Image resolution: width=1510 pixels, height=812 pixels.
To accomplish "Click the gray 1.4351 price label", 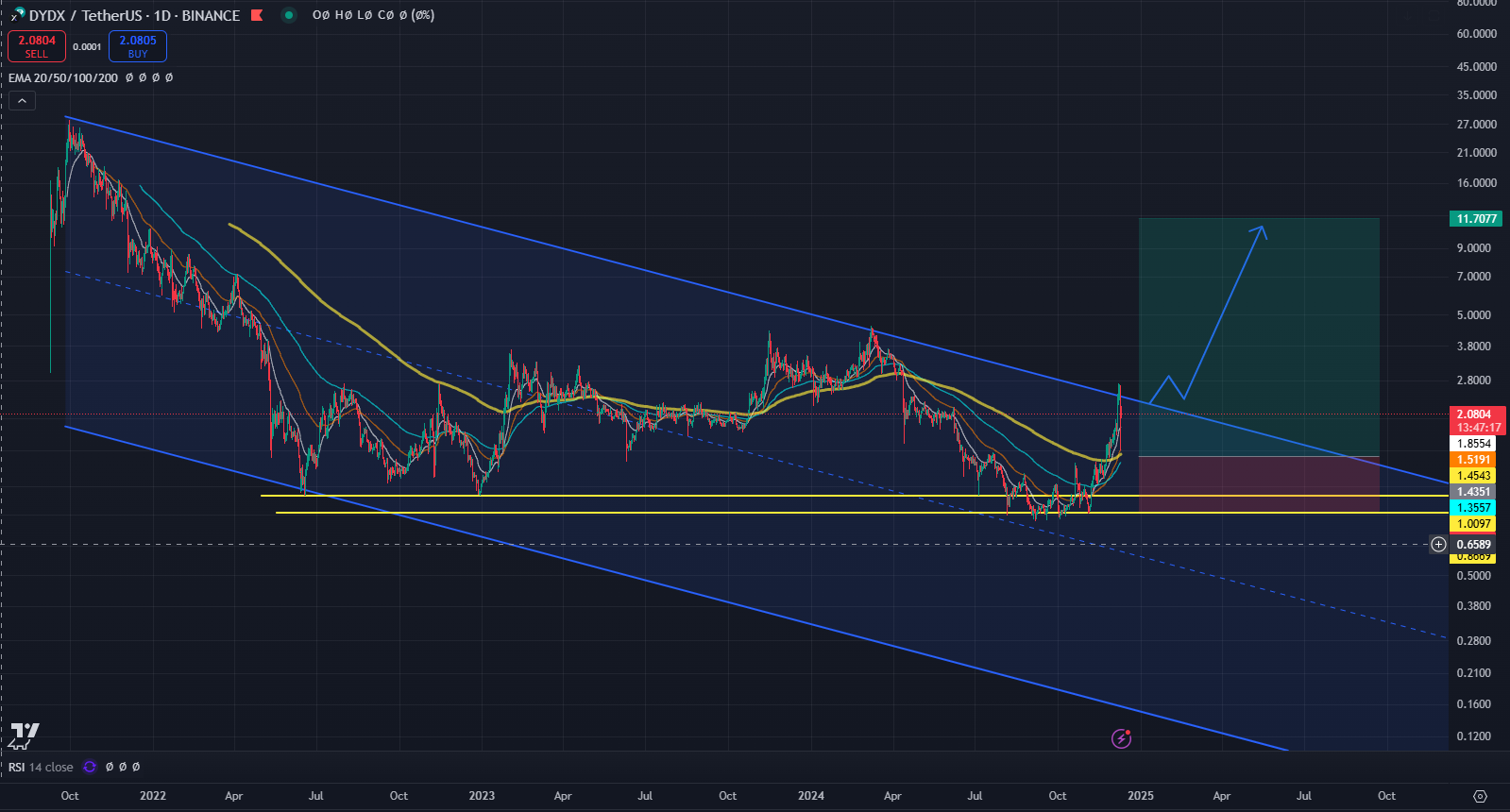I will click(1473, 492).
